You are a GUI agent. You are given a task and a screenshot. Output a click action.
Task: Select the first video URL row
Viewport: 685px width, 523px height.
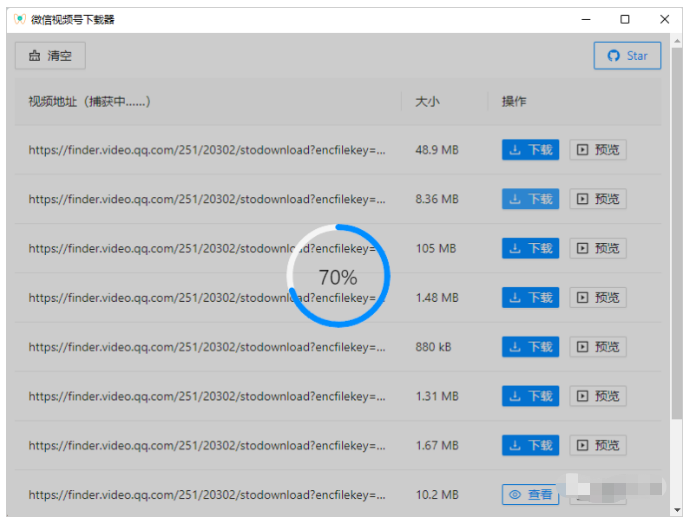[206, 150]
